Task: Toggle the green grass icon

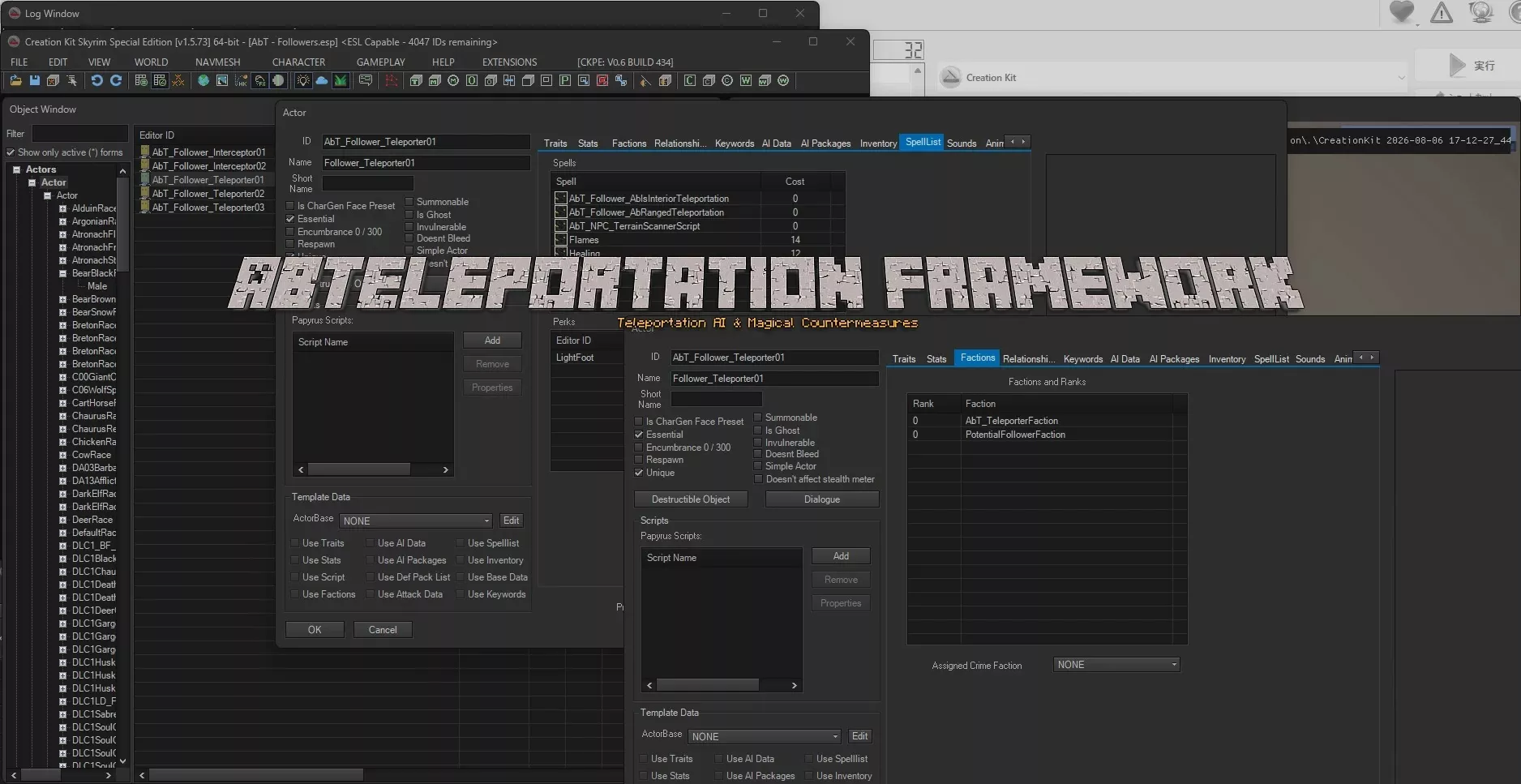Action: [x=341, y=80]
